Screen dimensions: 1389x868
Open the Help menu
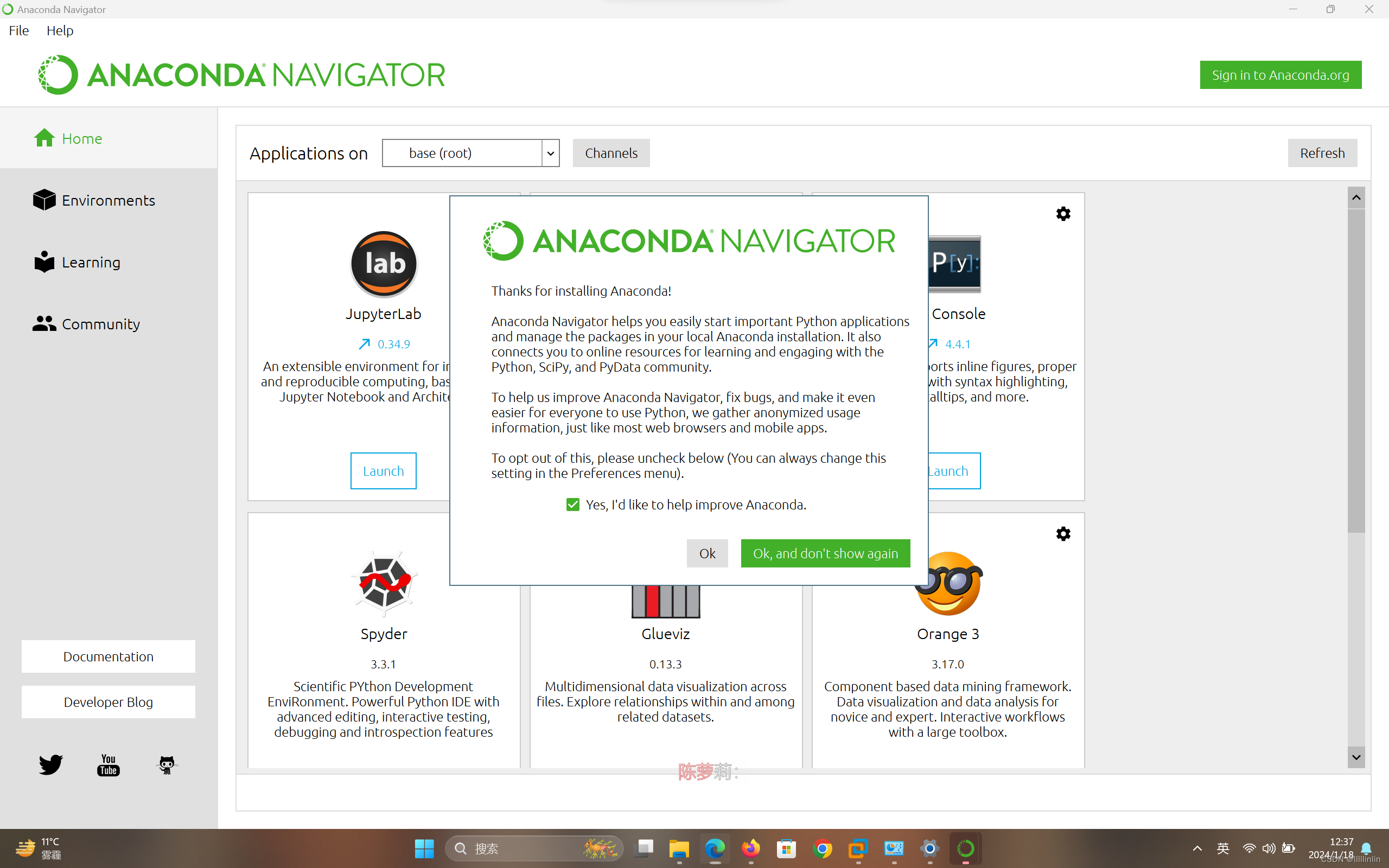(x=60, y=30)
